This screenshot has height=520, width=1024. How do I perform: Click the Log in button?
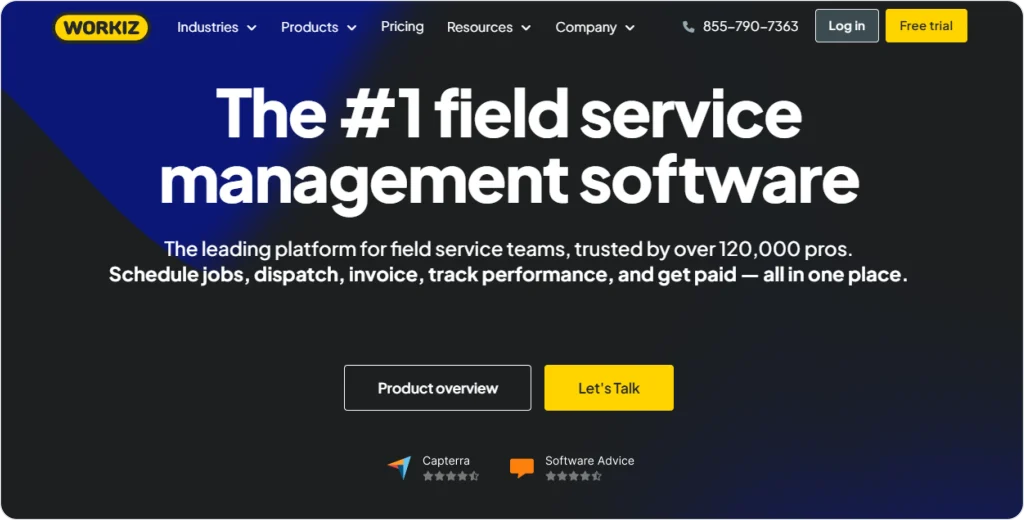[x=846, y=26]
